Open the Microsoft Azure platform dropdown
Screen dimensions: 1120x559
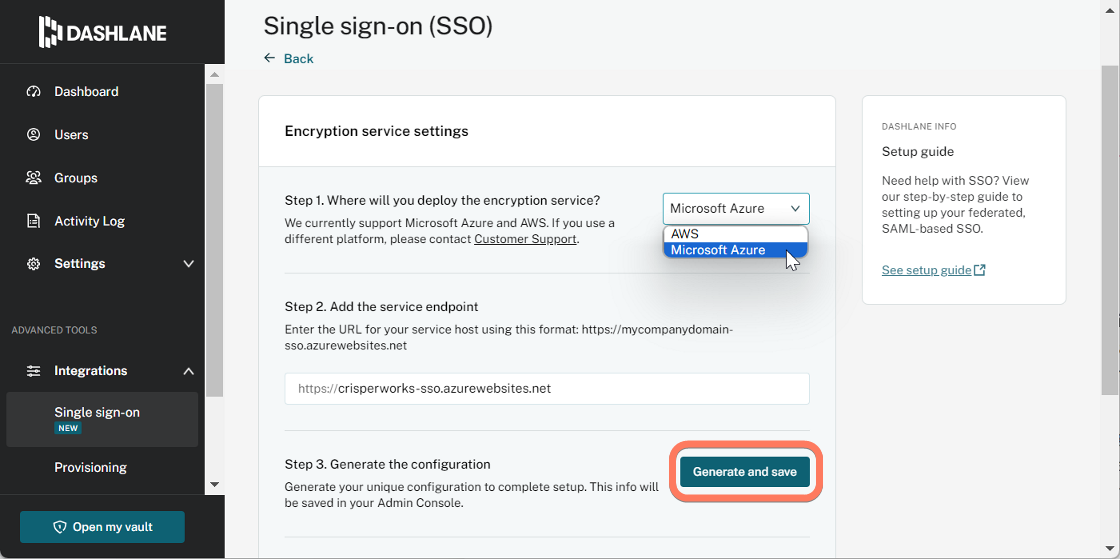click(x=736, y=208)
